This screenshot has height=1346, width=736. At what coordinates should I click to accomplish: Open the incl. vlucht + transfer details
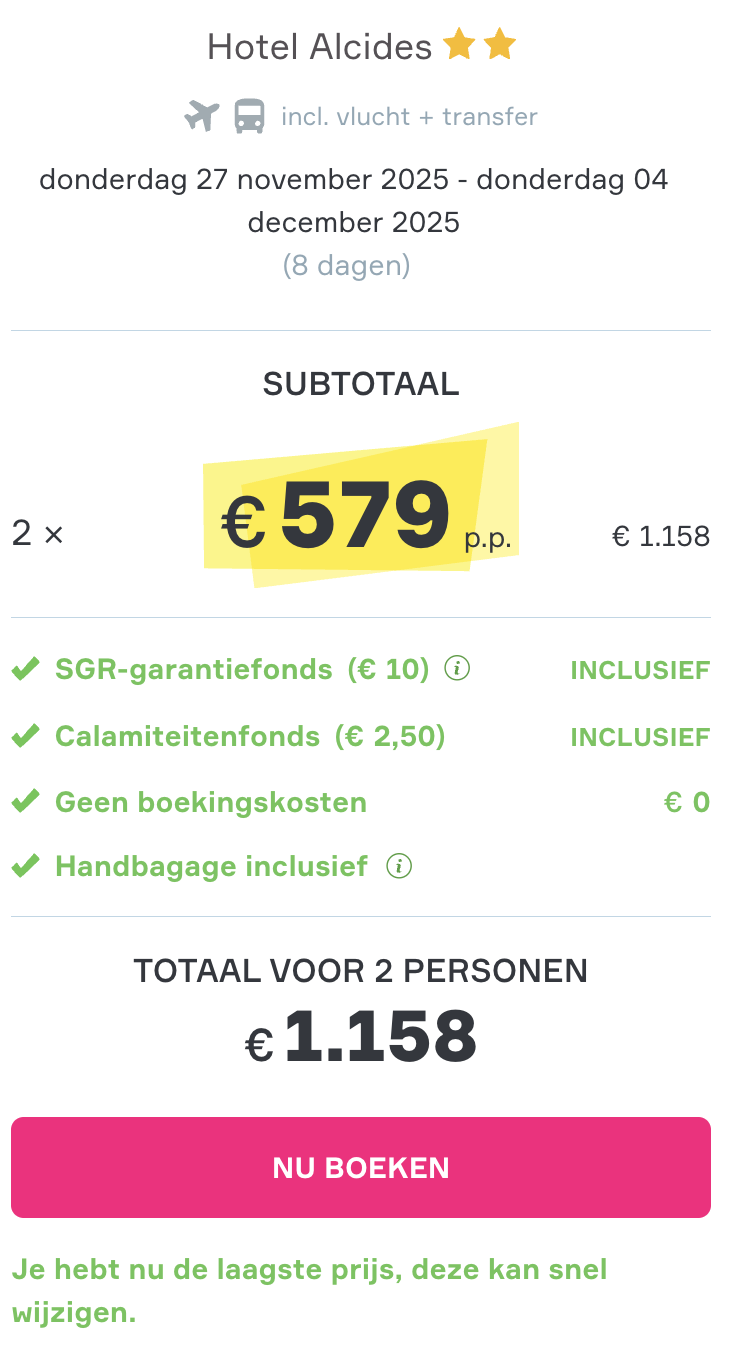(x=410, y=116)
